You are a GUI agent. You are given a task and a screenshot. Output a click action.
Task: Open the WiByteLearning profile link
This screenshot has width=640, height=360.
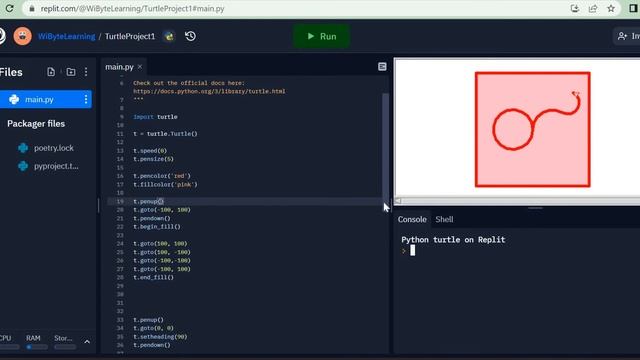(x=67, y=36)
